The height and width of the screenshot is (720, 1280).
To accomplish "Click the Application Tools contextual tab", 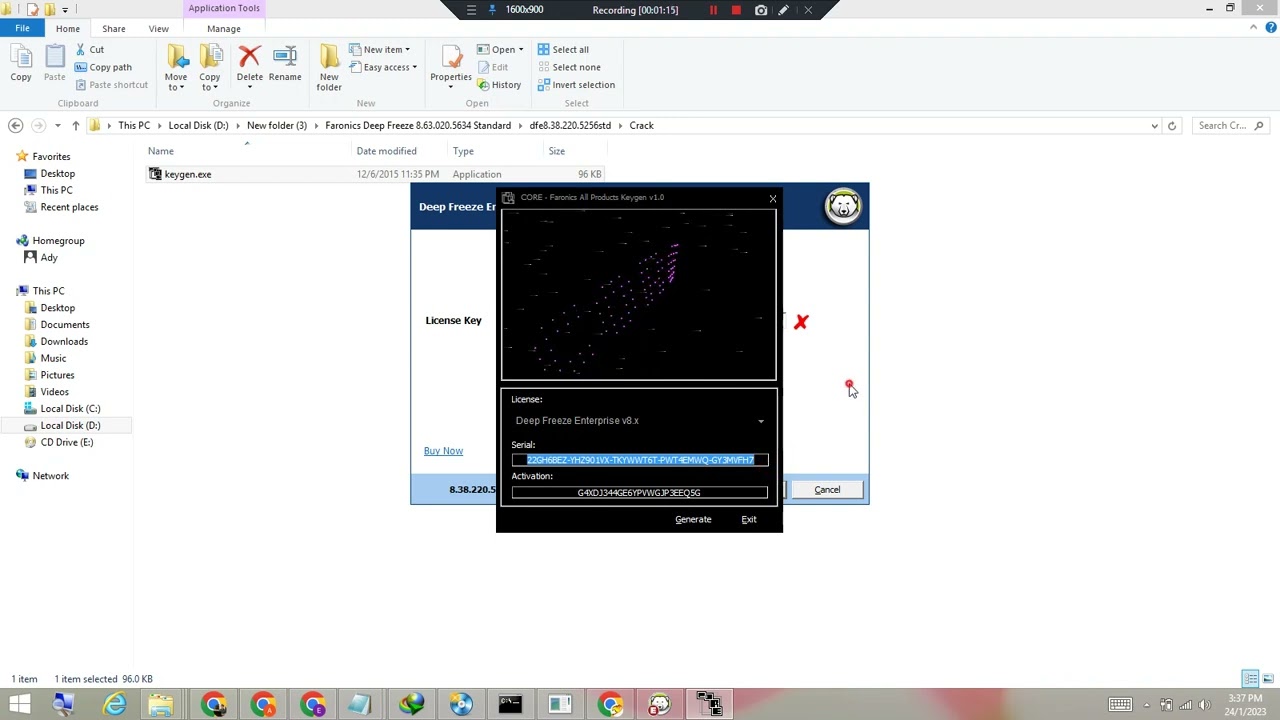I will tap(224, 8).
